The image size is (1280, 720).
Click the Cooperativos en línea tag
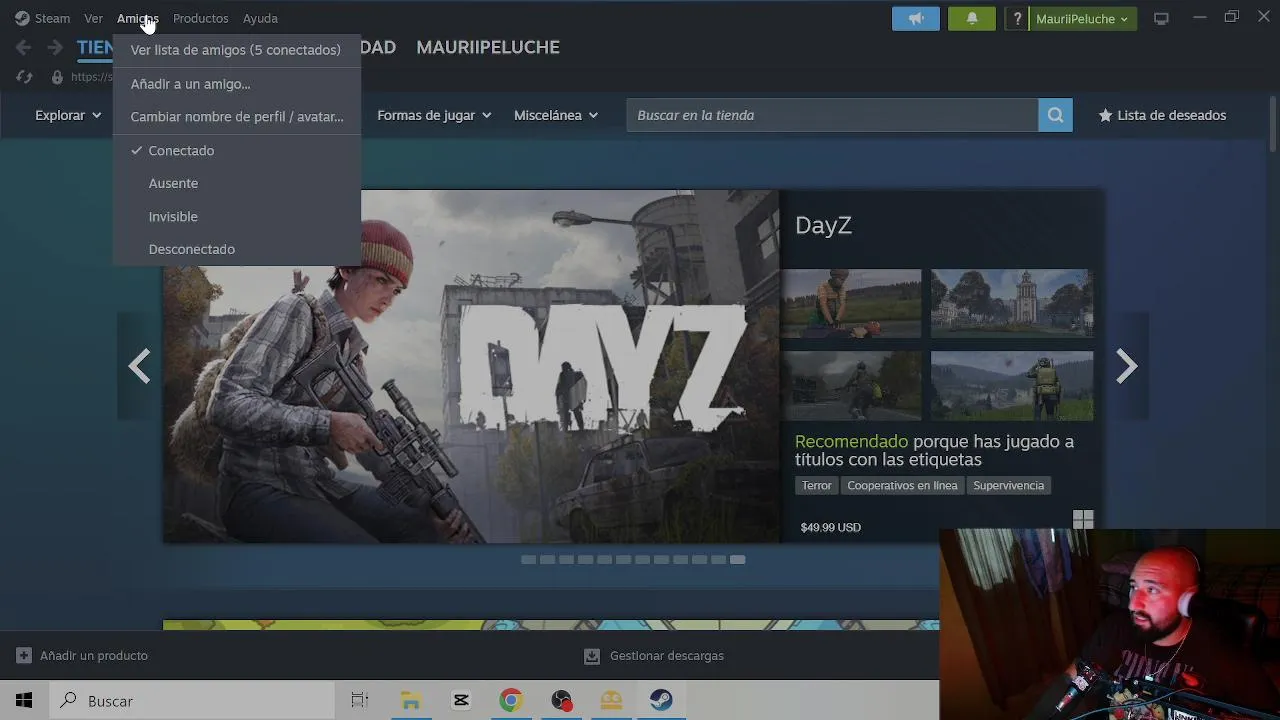click(x=902, y=485)
